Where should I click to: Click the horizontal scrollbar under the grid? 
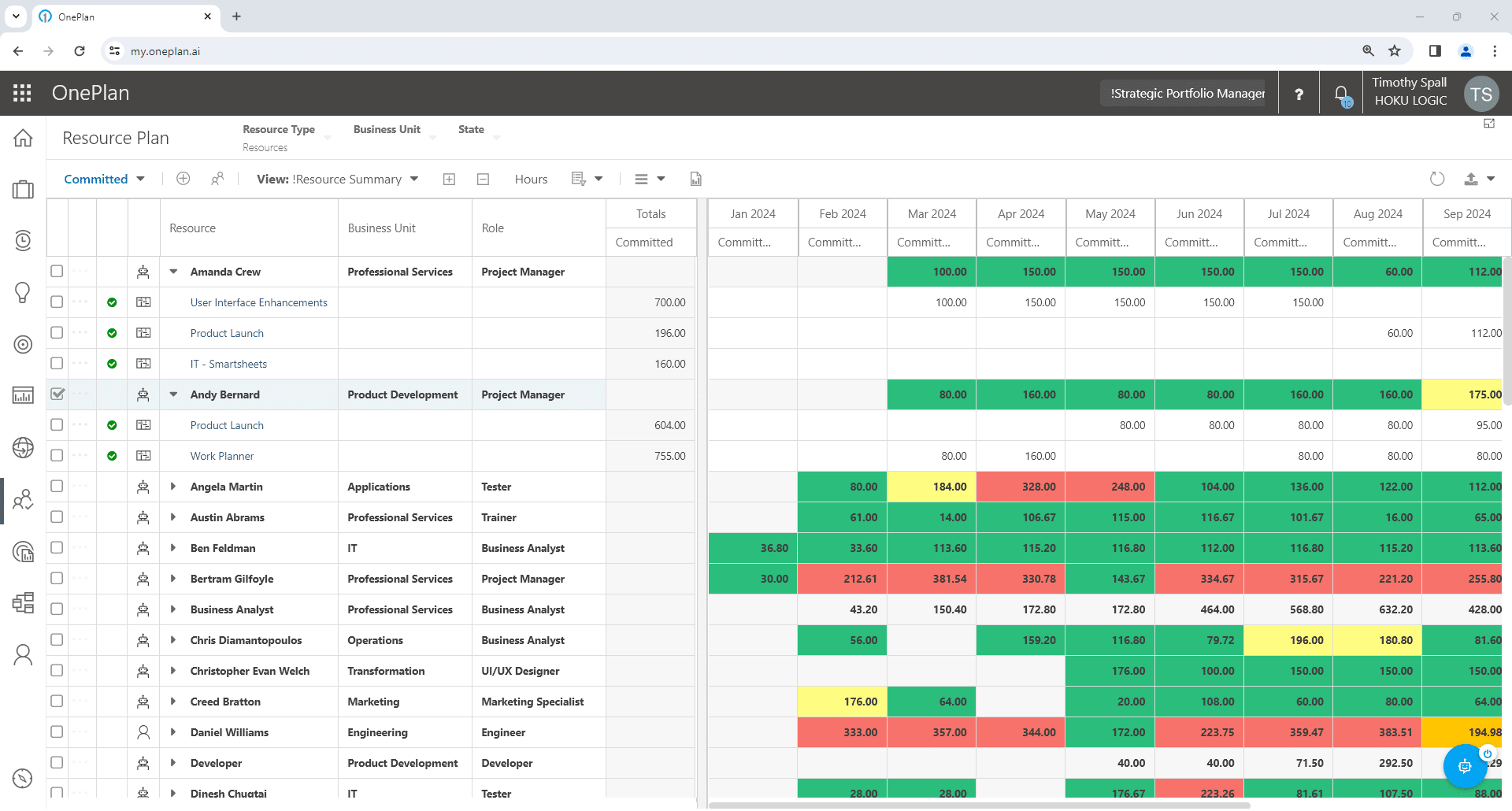[980, 805]
